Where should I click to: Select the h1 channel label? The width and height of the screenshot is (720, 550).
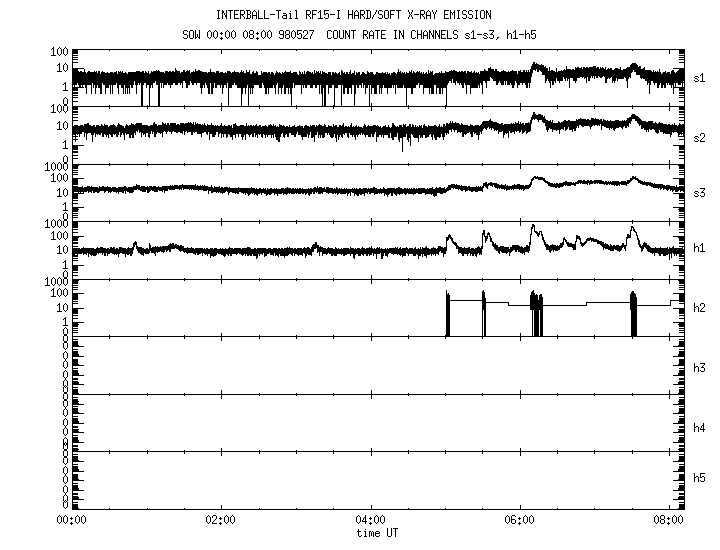tap(700, 250)
